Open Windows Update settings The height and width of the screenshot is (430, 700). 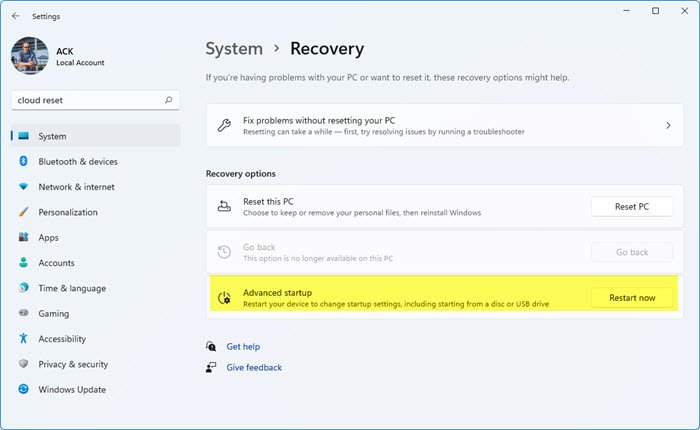pyautogui.click(x=72, y=390)
